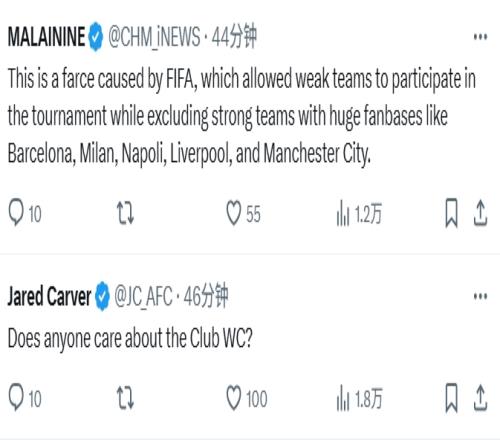Screen dimensions: 500x440
Task: View analytics of Jared Carver's 1.8万 views tweet
Action: click(359, 398)
